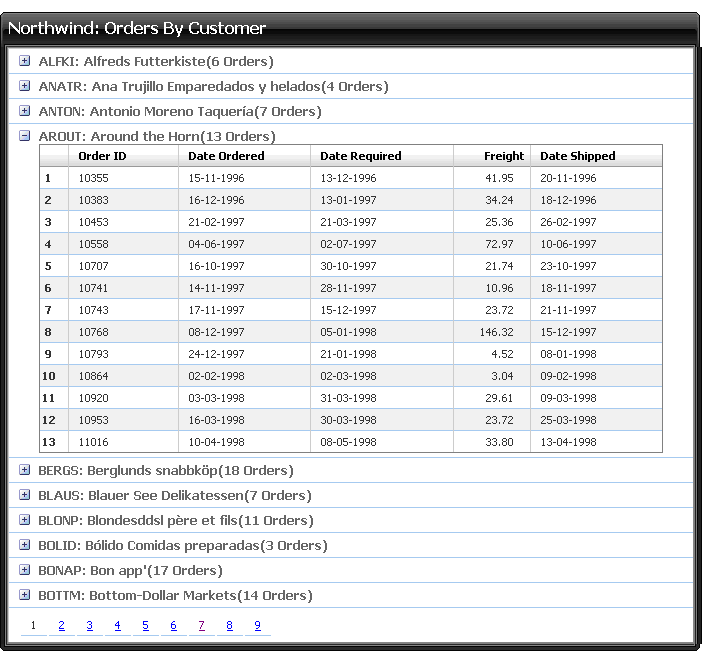Sort orders by Date Required header
The width and height of the screenshot is (708, 672).
(361, 156)
